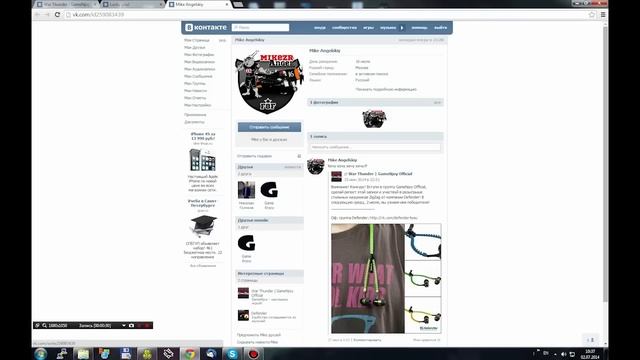Click the recorder camera snapshot icon
Image resolution: width=640 pixels, height=360 pixels.
(x=131, y=325)
